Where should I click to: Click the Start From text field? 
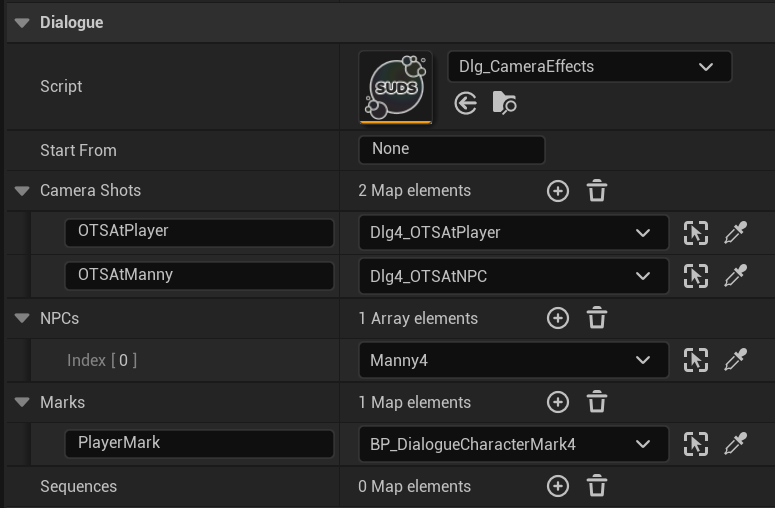coord(451,149)
